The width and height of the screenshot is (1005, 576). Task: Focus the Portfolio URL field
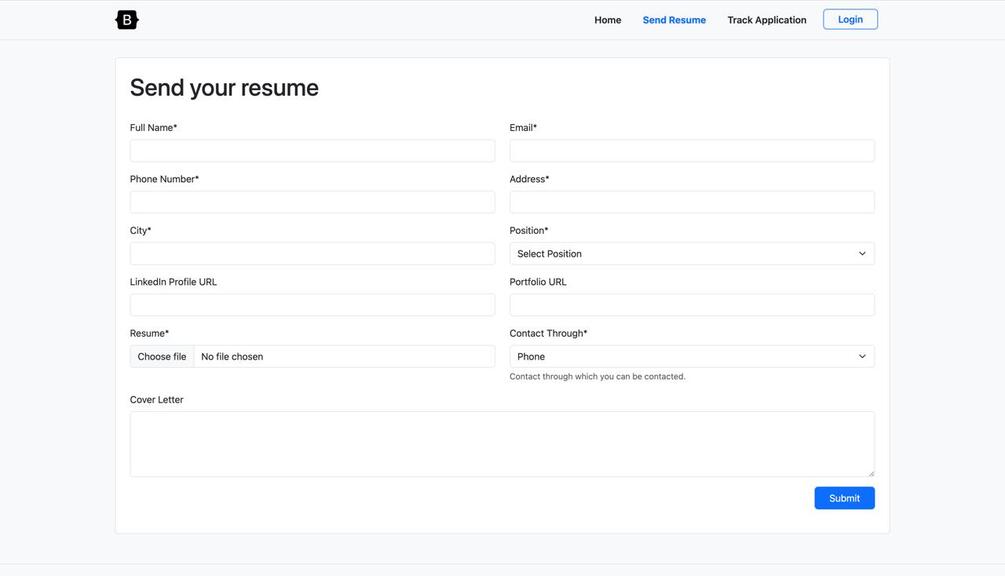(x=692, y=305)
